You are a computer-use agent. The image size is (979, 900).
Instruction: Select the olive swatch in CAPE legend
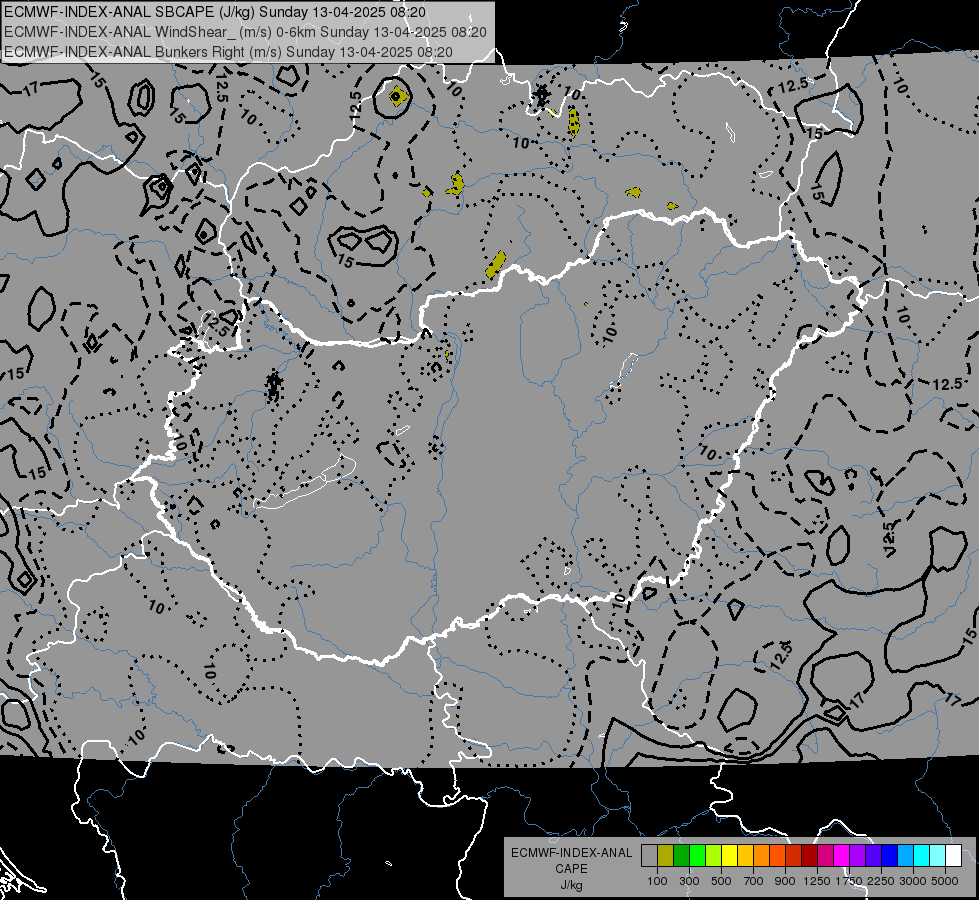pos(666,855)
